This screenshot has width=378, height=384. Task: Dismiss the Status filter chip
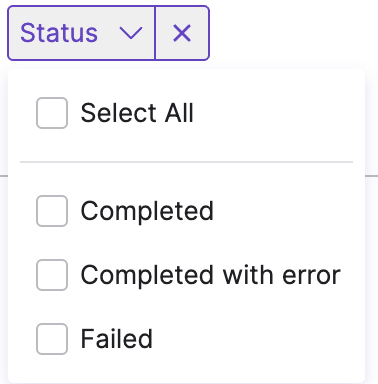pos(182,33)
